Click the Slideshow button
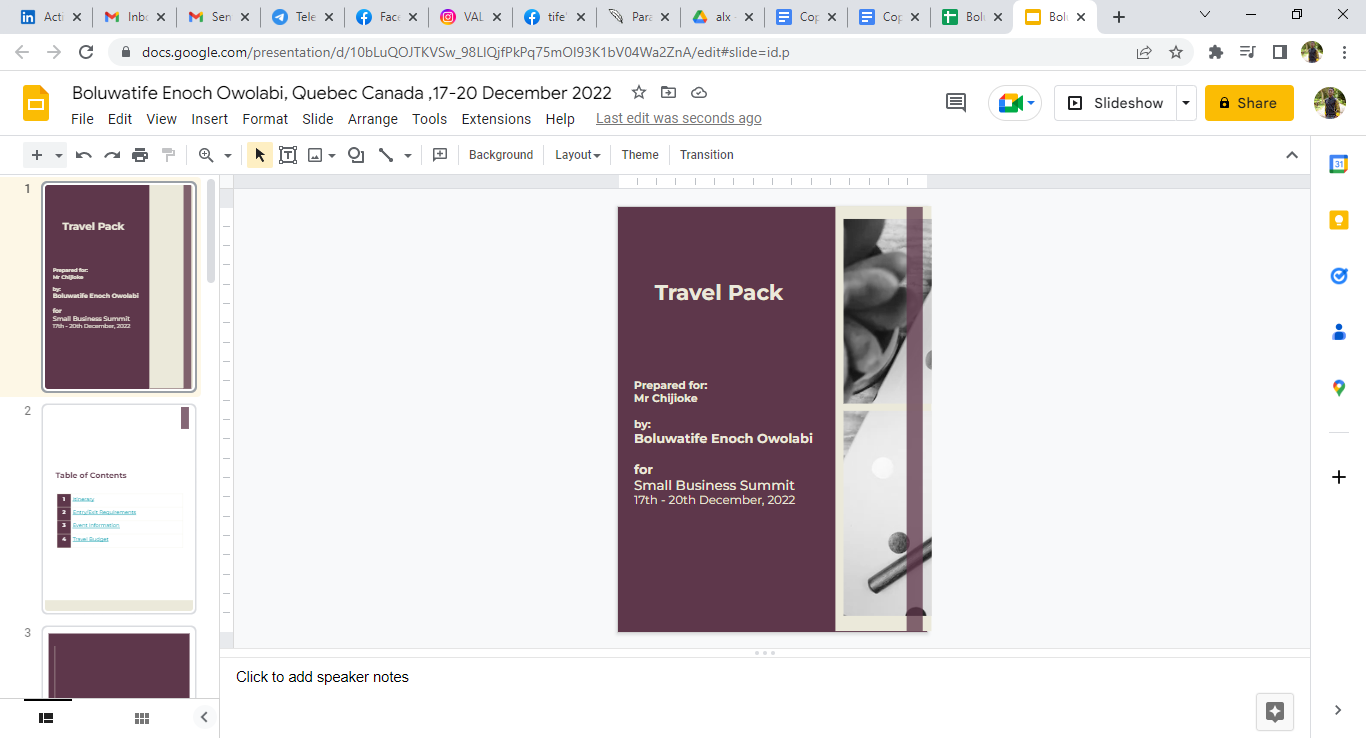Screen dimensions: 1366x738 click(x=1115, y=103)
